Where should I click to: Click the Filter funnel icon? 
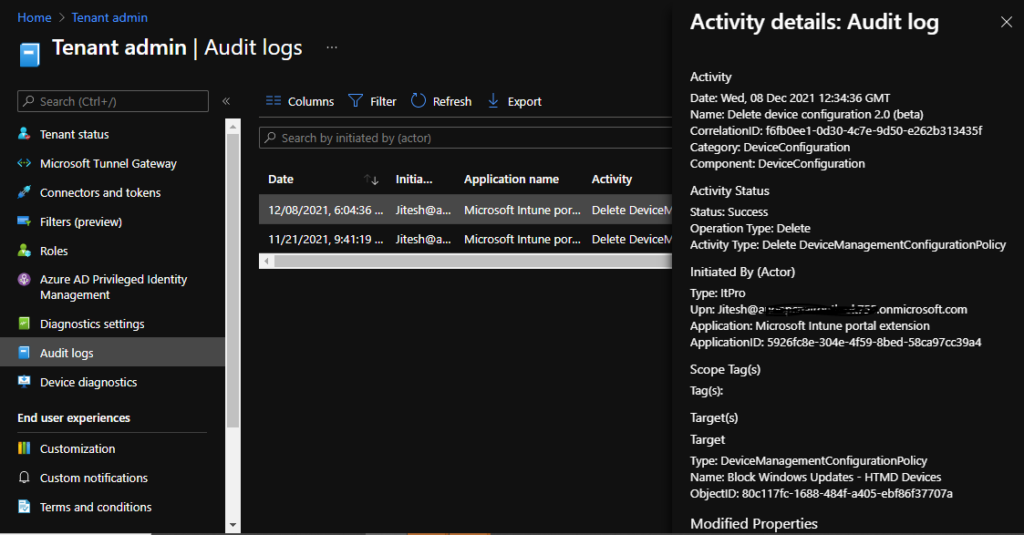tap(355, 101)
